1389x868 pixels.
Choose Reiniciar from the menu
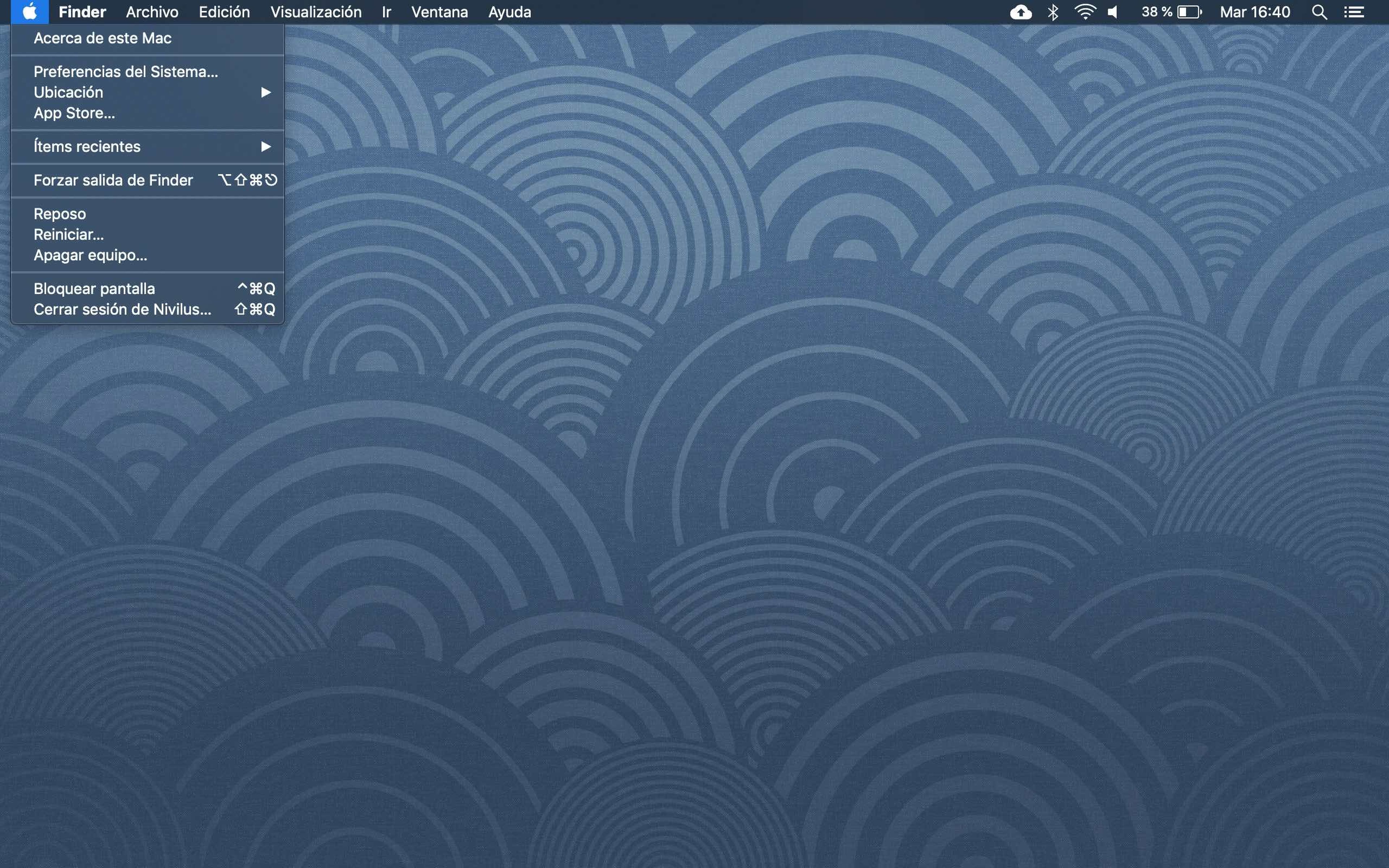click(x=68, y=234)
